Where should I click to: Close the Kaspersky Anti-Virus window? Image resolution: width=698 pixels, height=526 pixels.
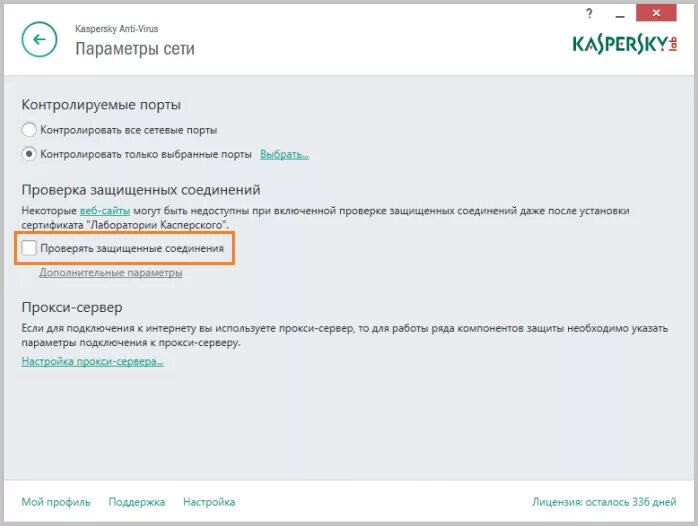[656, 13]
